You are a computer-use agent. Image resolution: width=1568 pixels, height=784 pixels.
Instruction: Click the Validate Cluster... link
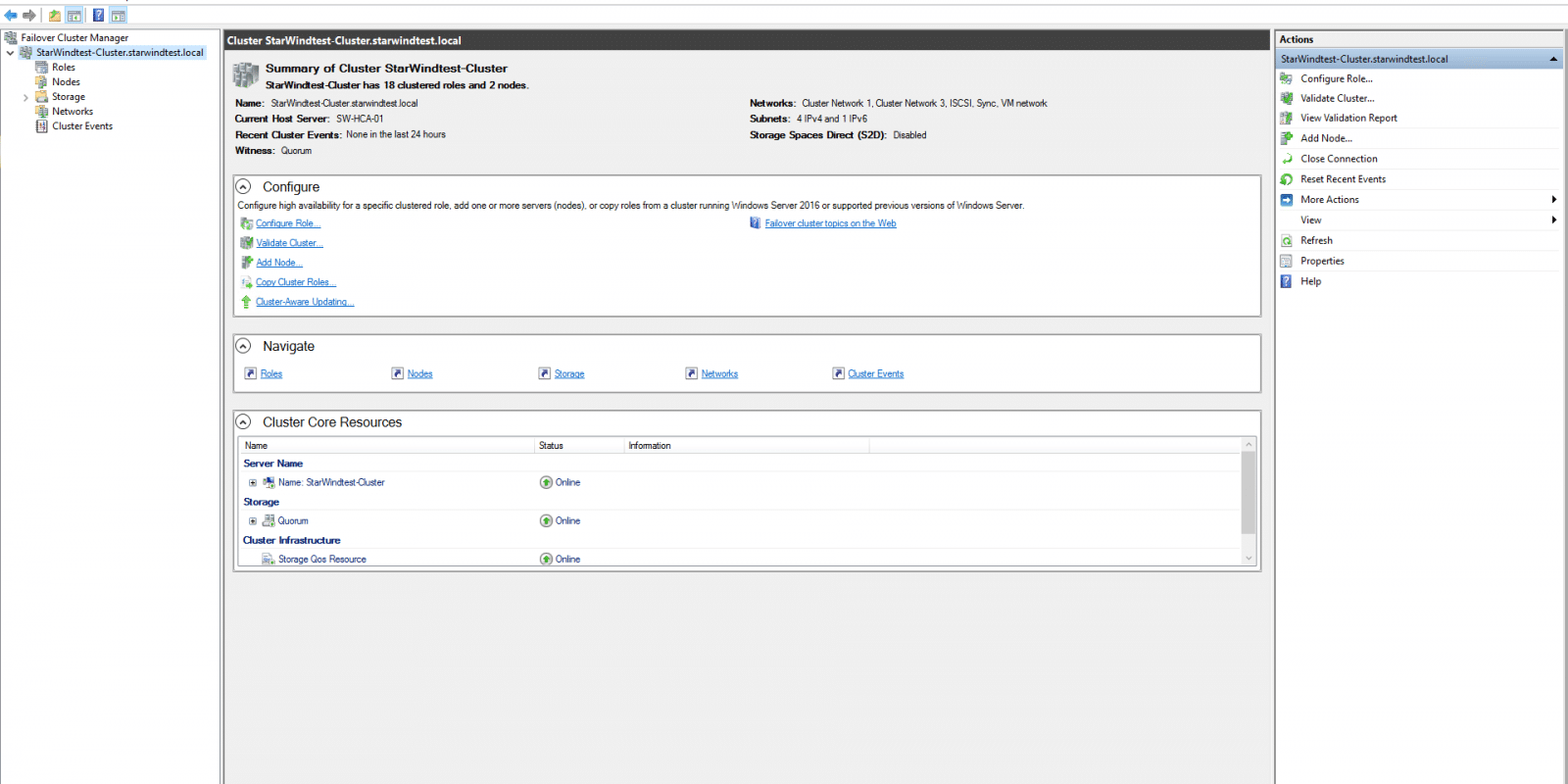coord(289,243)
